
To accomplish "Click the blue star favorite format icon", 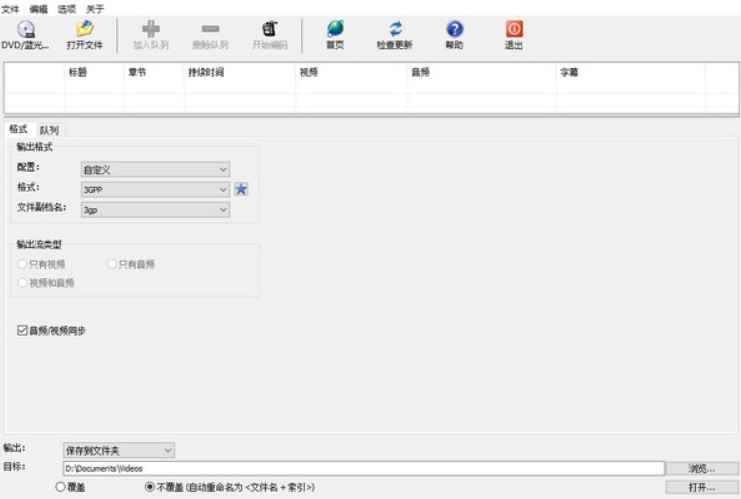I will click(x=241, y=189).
